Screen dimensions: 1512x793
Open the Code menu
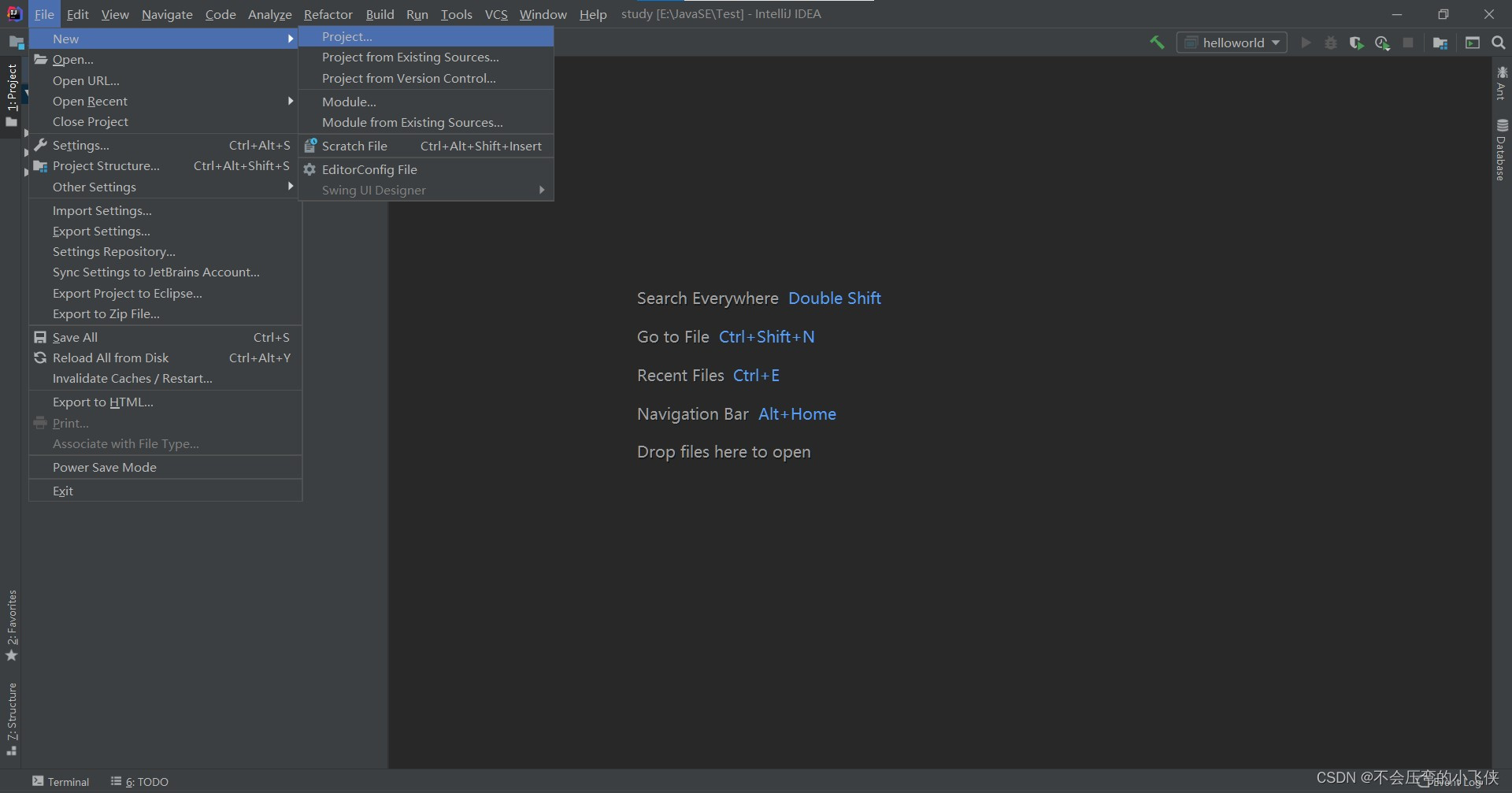tap(220, 14)
